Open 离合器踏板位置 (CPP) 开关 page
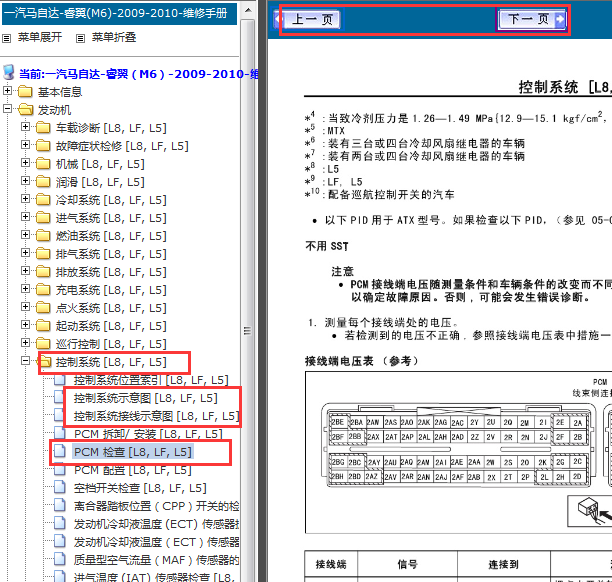Viewport: 612px width, 582px height. point(157,506)
